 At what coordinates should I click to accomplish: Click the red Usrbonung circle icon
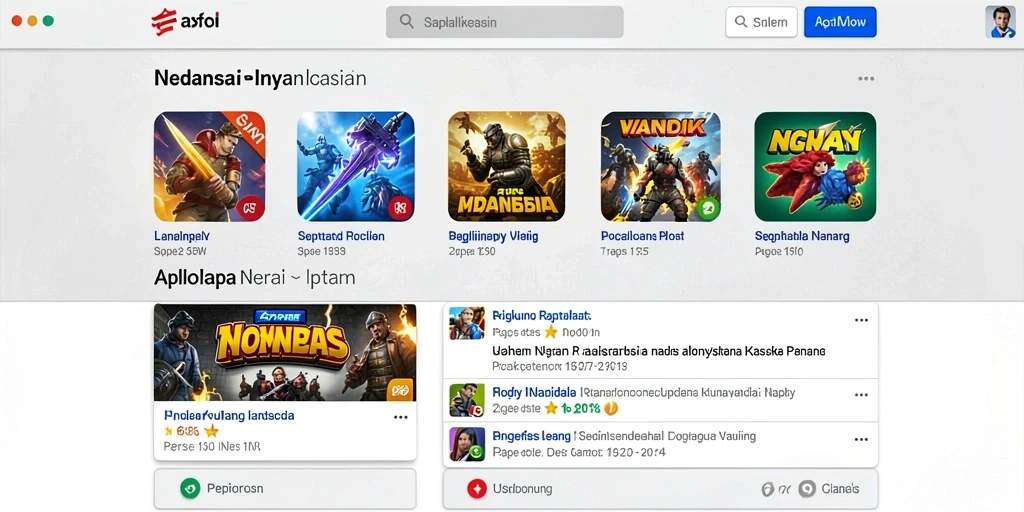click(x=477, y=488)
